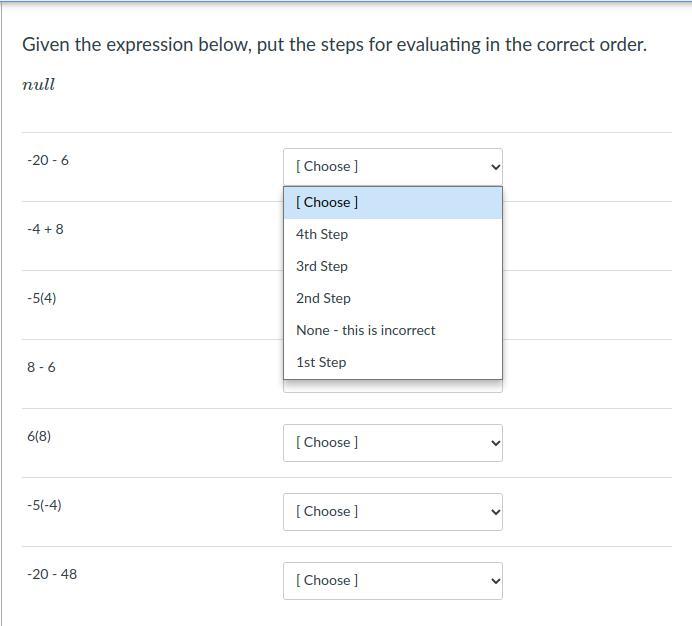Click the "8 - 6" row label
This screenshot has width=692, height=626.
pyautogui.click(x=41, y=367)
